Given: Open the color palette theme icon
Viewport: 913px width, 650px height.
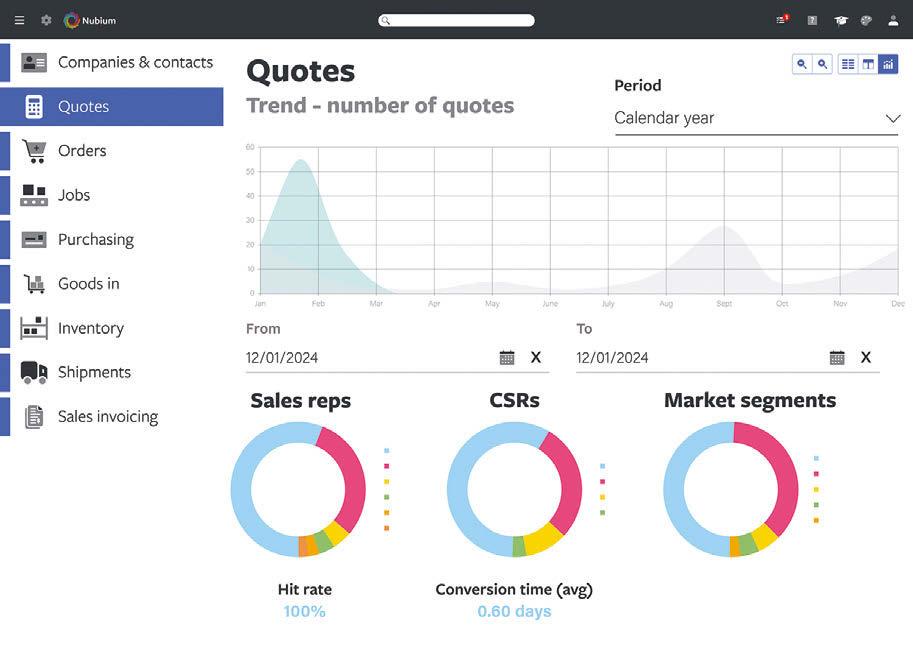Looking at the screenshot, I should coord(866,20).
